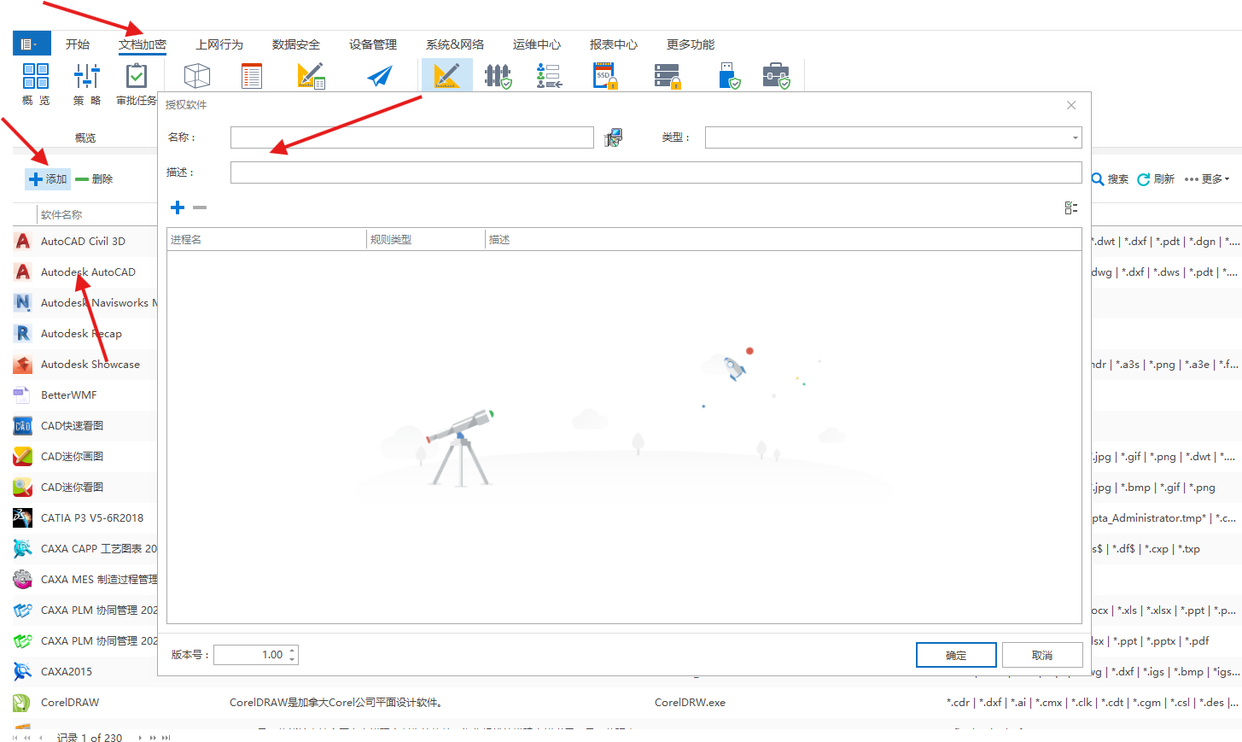Open the 审批任务 approval tasks icon
The image size is (1242, 742).
[x=136, y=77]
